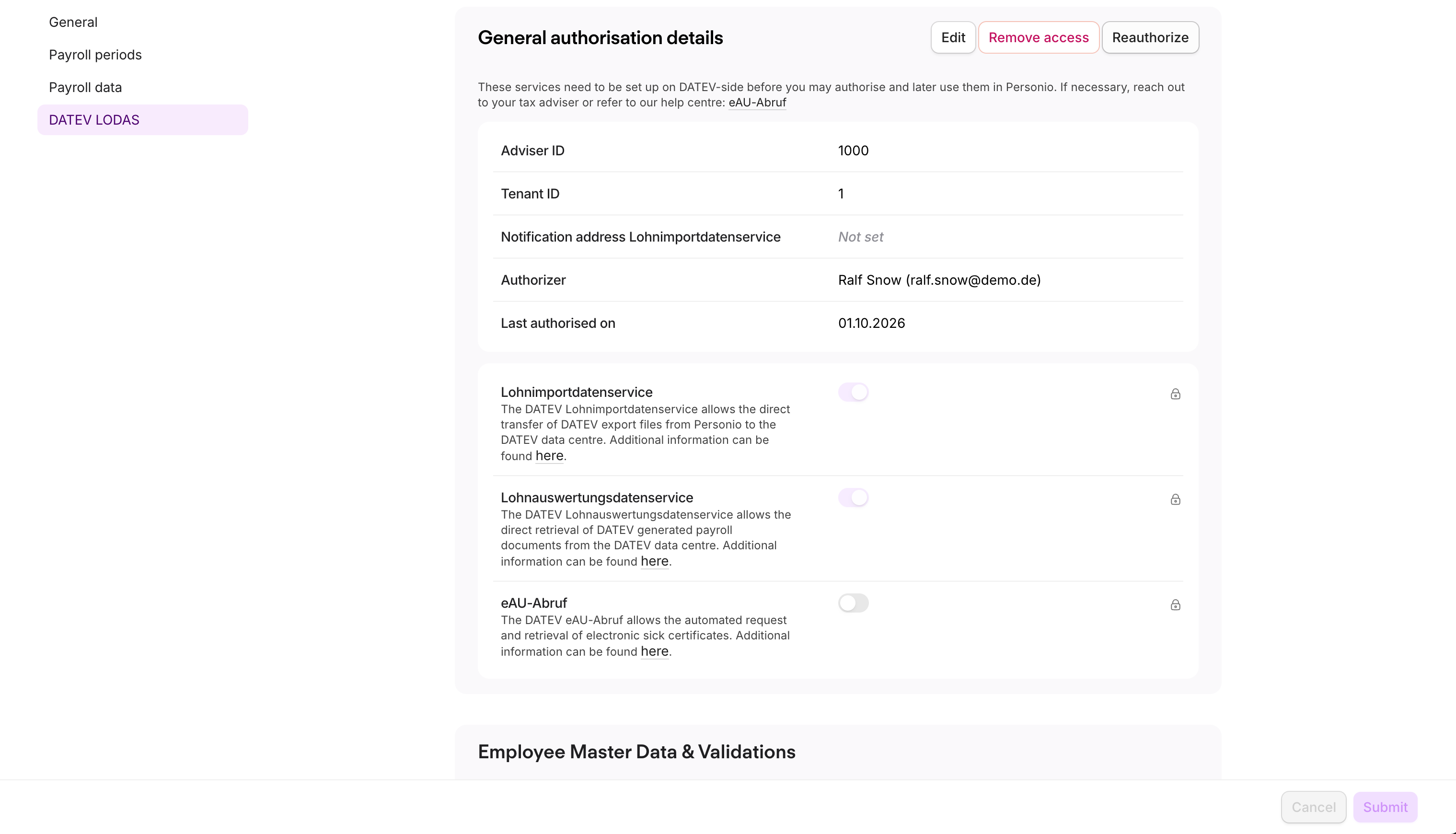Click the 'Not set' notification address value
Viewport: 1456px width, 834px height.
point(861,237)
